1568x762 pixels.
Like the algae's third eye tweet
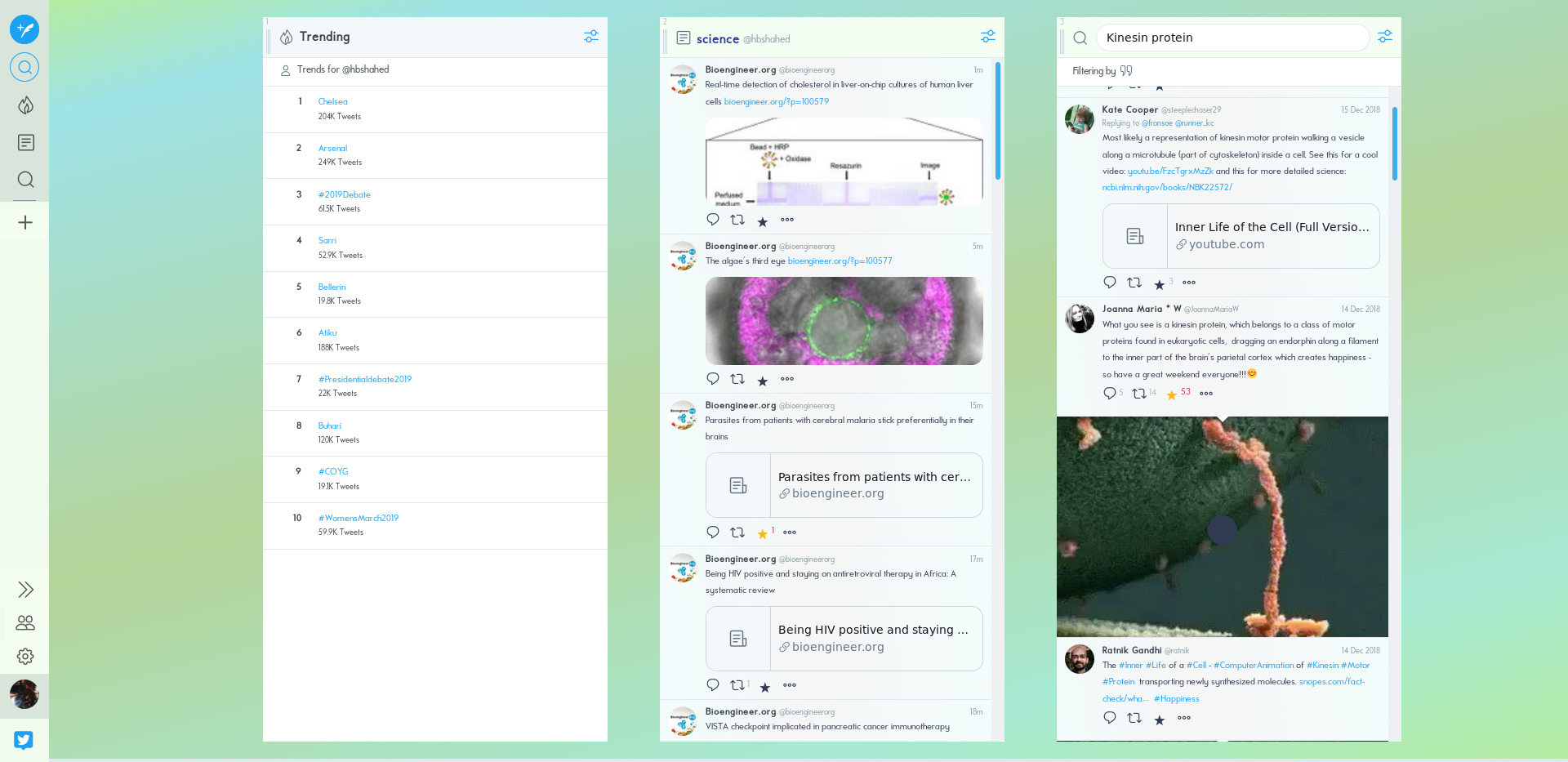762,381
